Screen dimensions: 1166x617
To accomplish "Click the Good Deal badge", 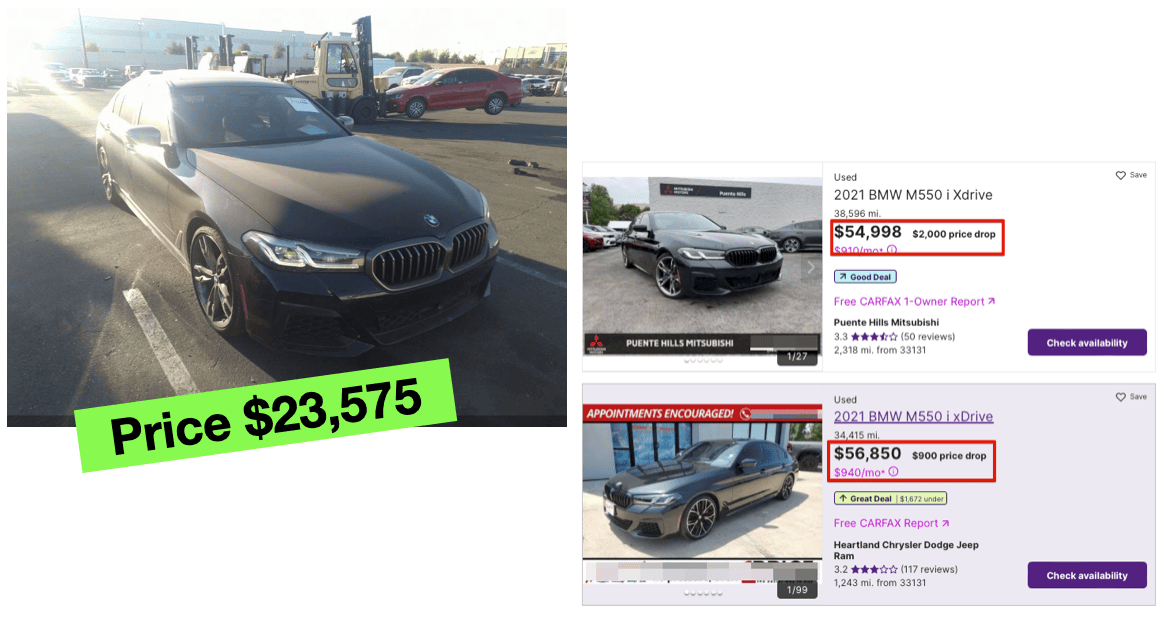I will point(865,277).
